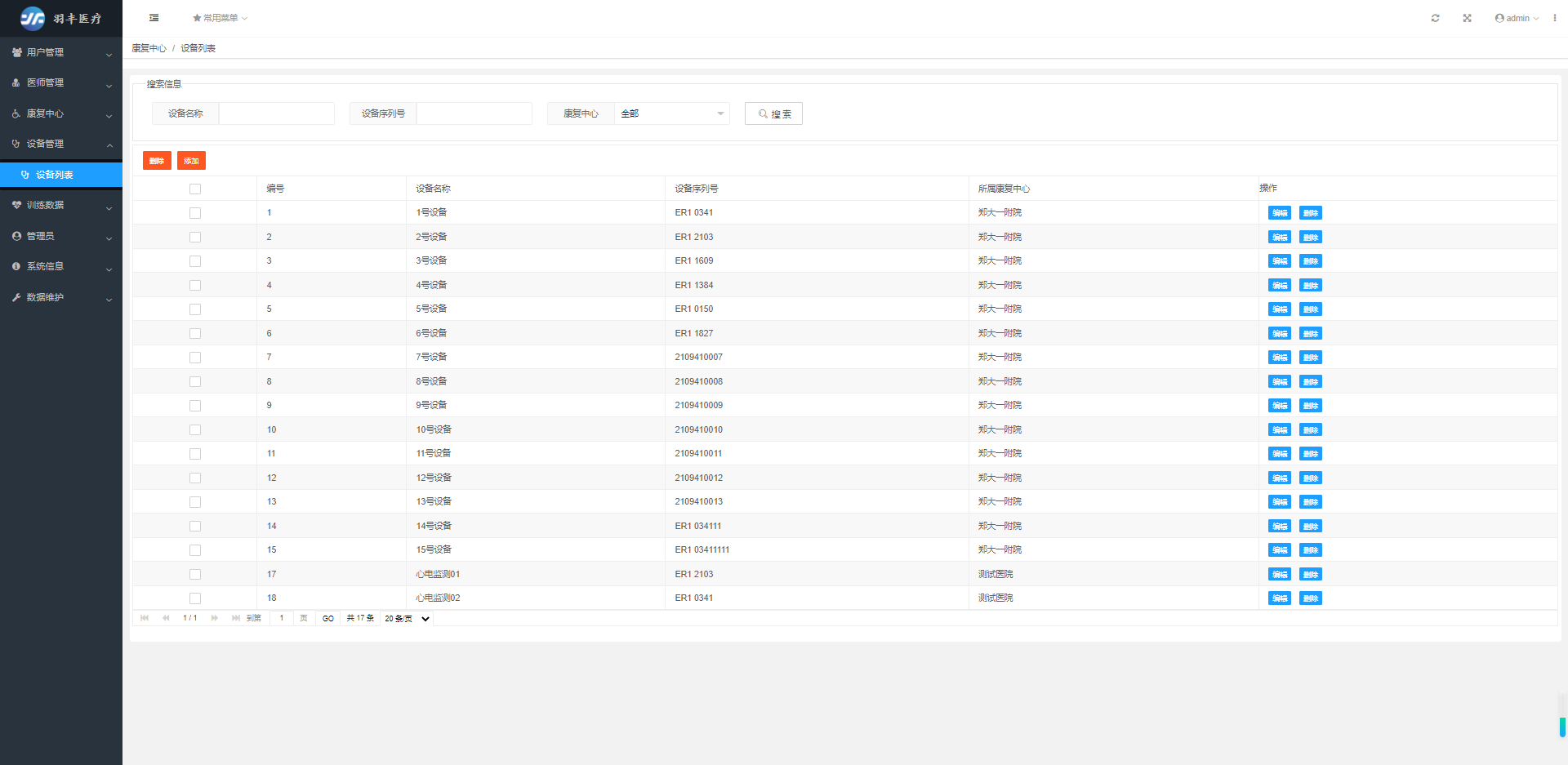
Task: Click the admin user avatar icon
Action: tap(1499, 18)
